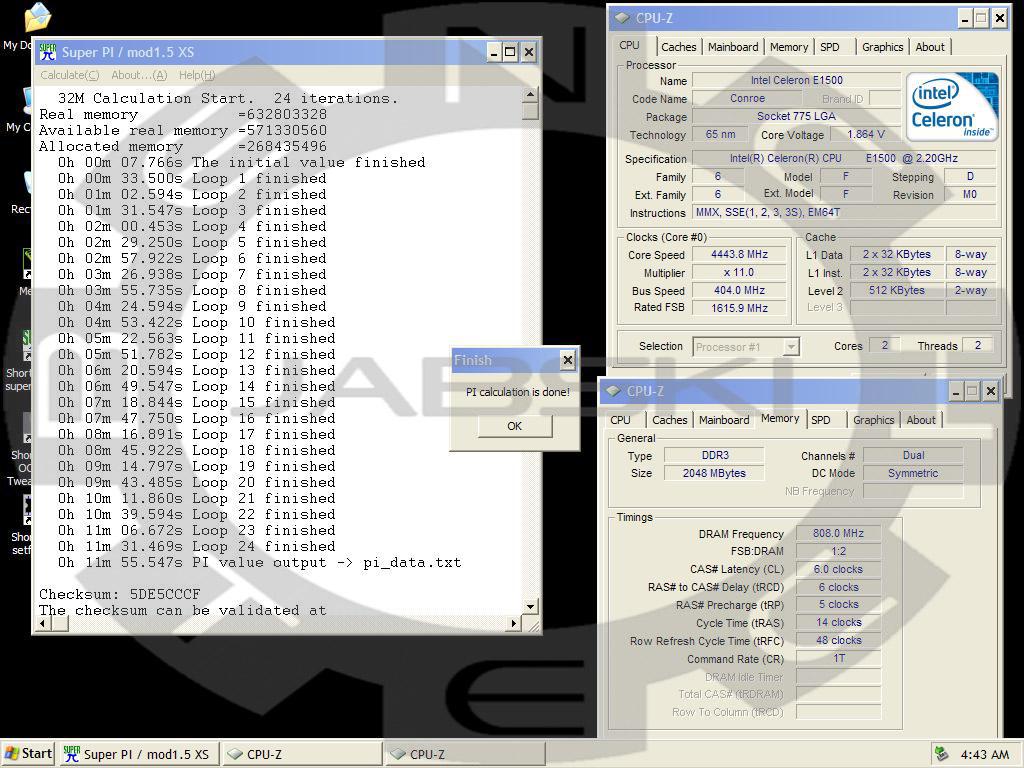Screen dimensions: 1024x768
Task: Switch to SPD tab in bottom CPU-Z window
Action: 821,420
